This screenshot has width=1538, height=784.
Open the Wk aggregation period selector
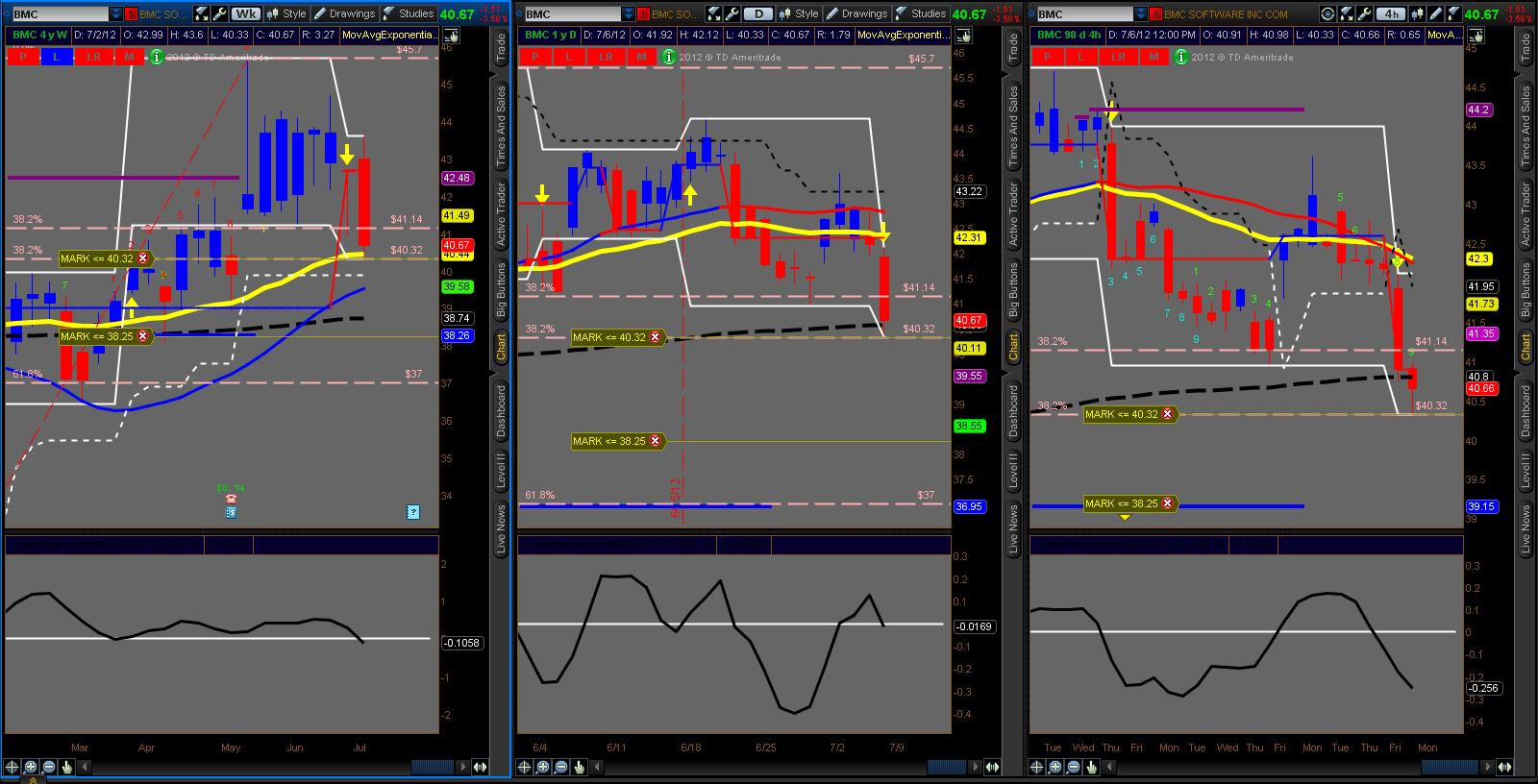247,13
